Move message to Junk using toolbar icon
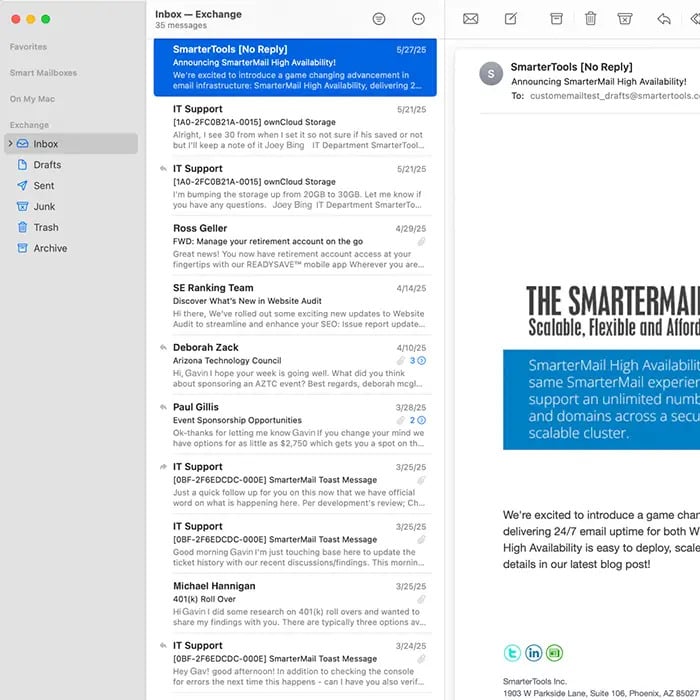 (x=625, y=19)
